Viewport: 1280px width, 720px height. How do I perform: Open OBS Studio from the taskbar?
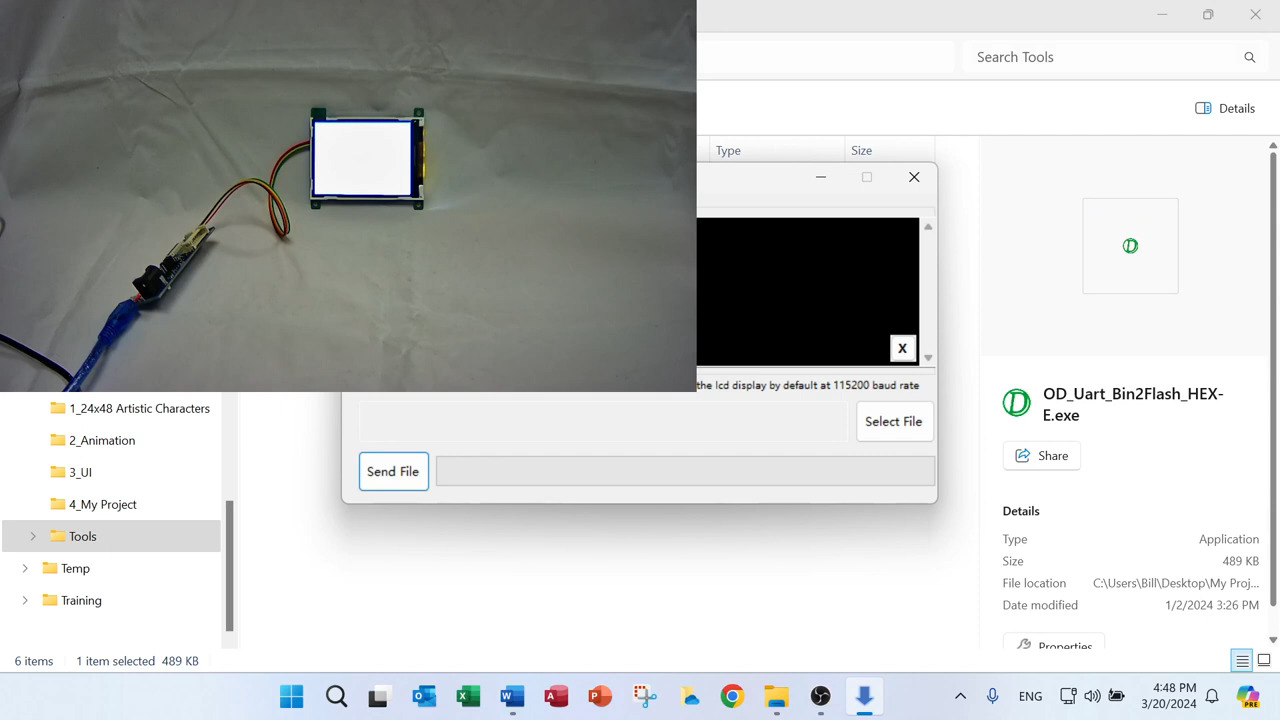[820, 696]
